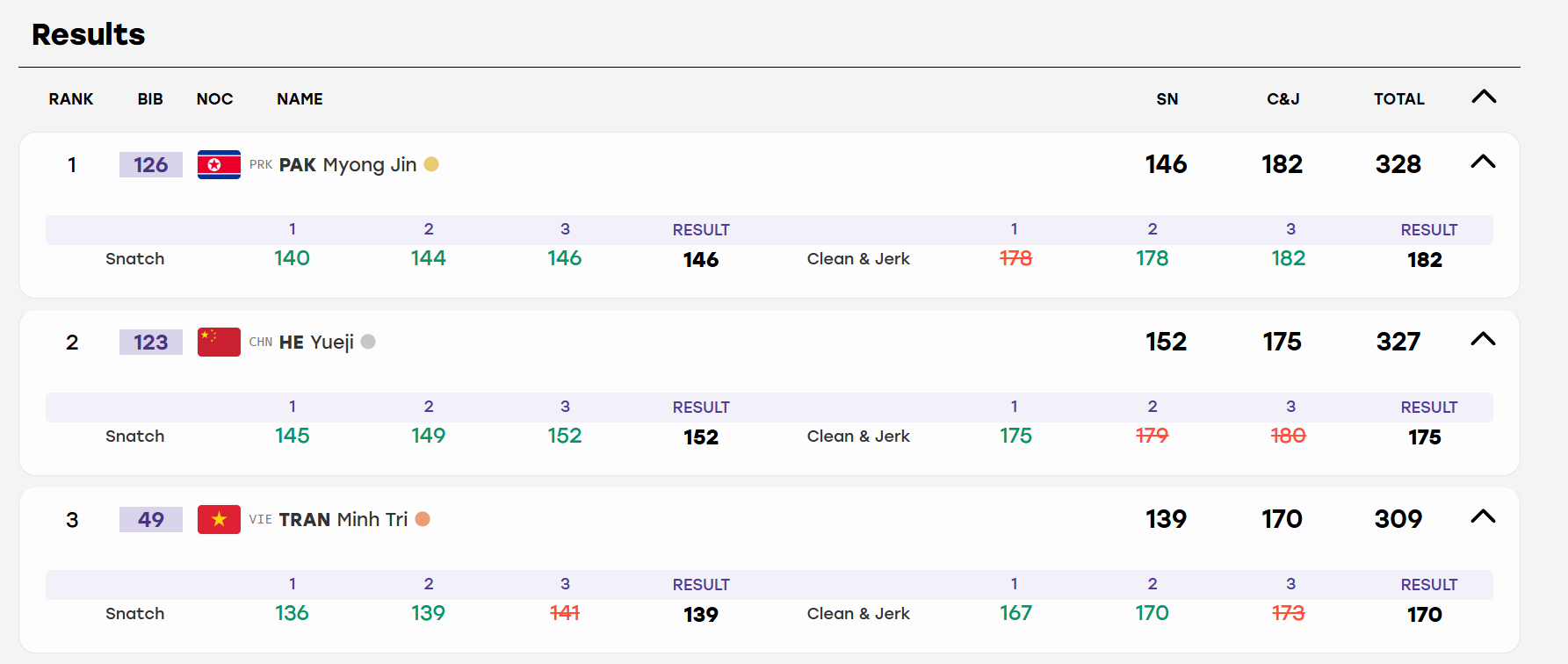Collapse TRAN Minh Tri's attempt details
Screen dimensions: 1568x664
pos(1483,516)
